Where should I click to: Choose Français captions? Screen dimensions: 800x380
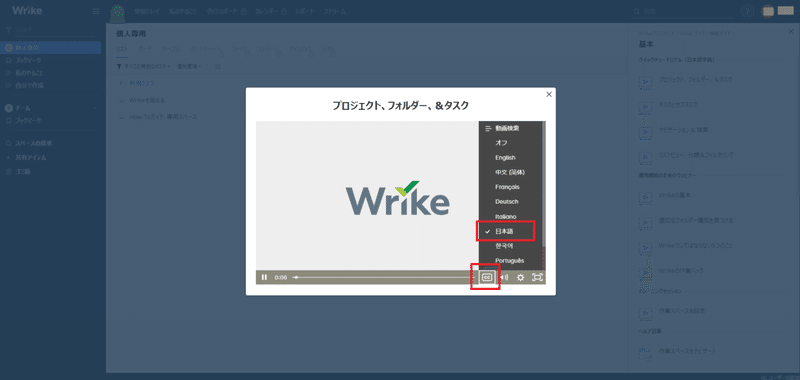pyautogui.click(x=507, y=187)
